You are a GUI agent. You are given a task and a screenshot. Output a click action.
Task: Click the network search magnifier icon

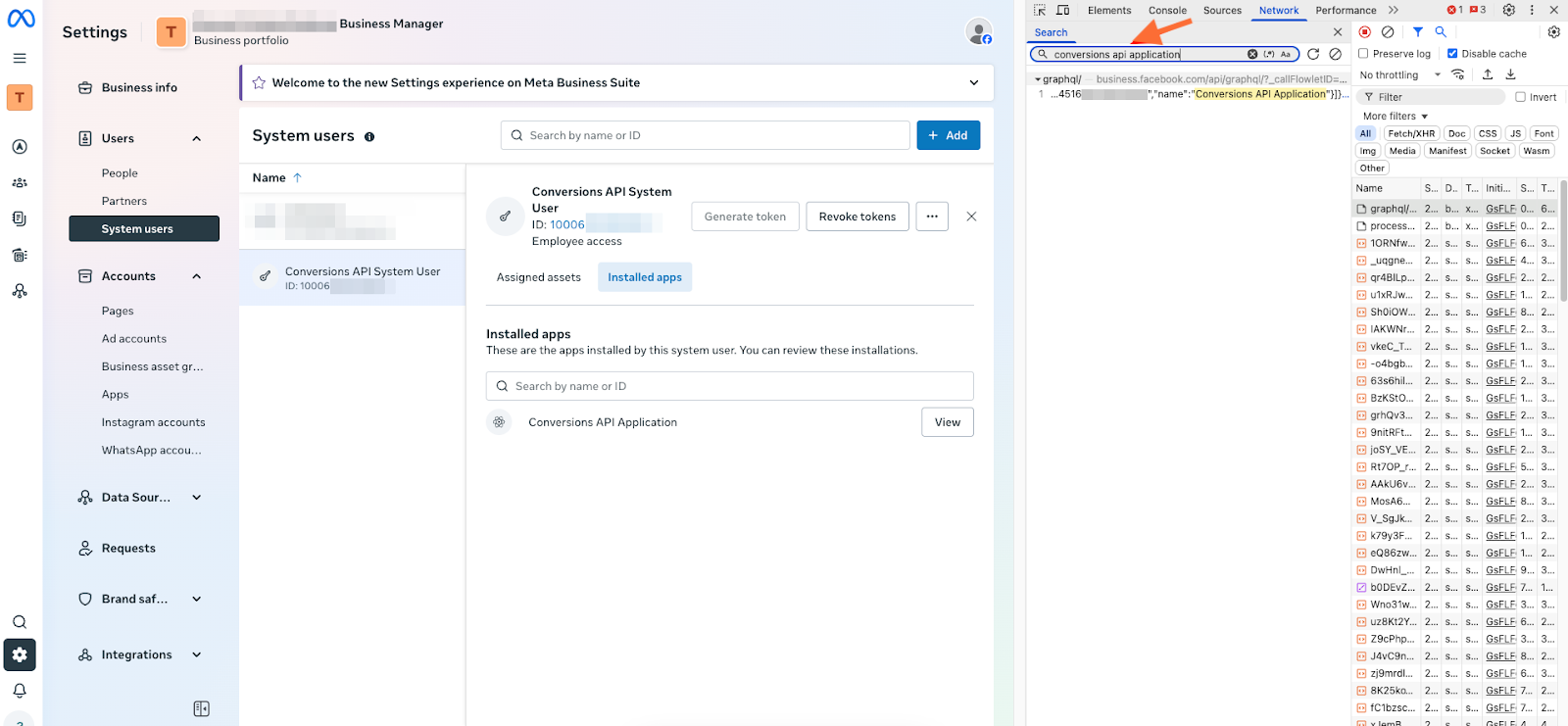(1441, 32)
